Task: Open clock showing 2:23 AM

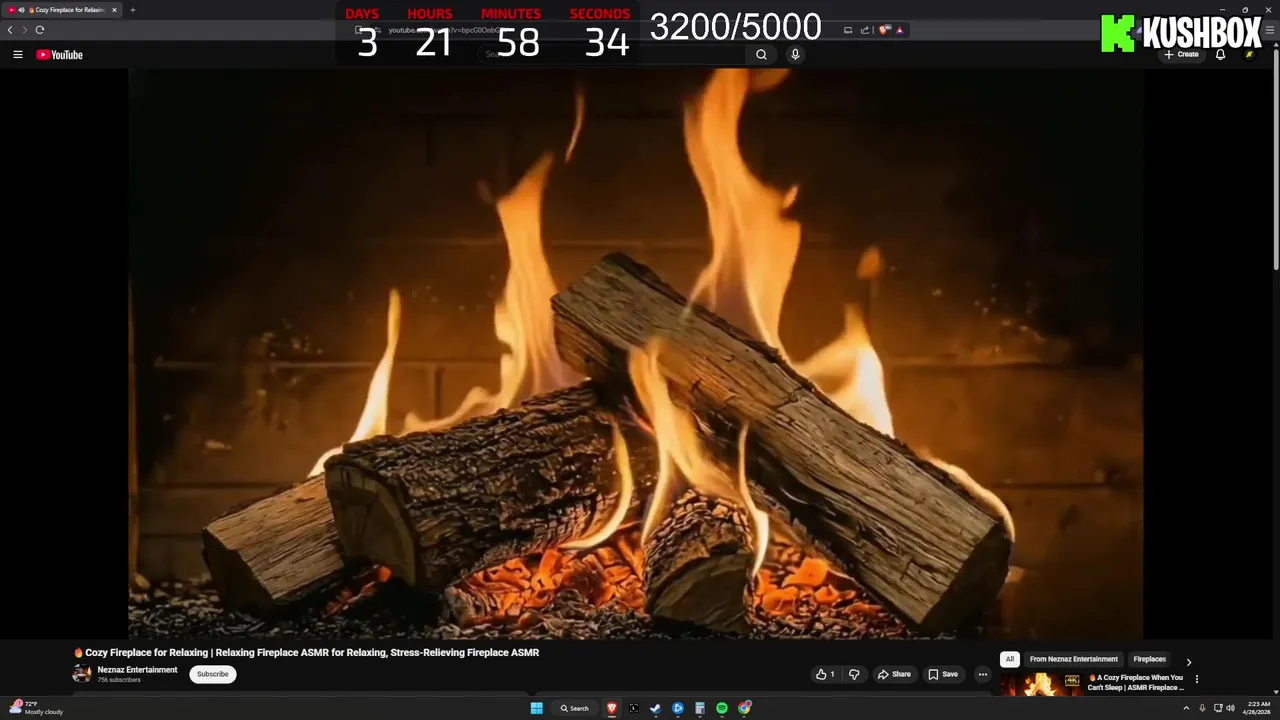Action: pos(1259,708)
